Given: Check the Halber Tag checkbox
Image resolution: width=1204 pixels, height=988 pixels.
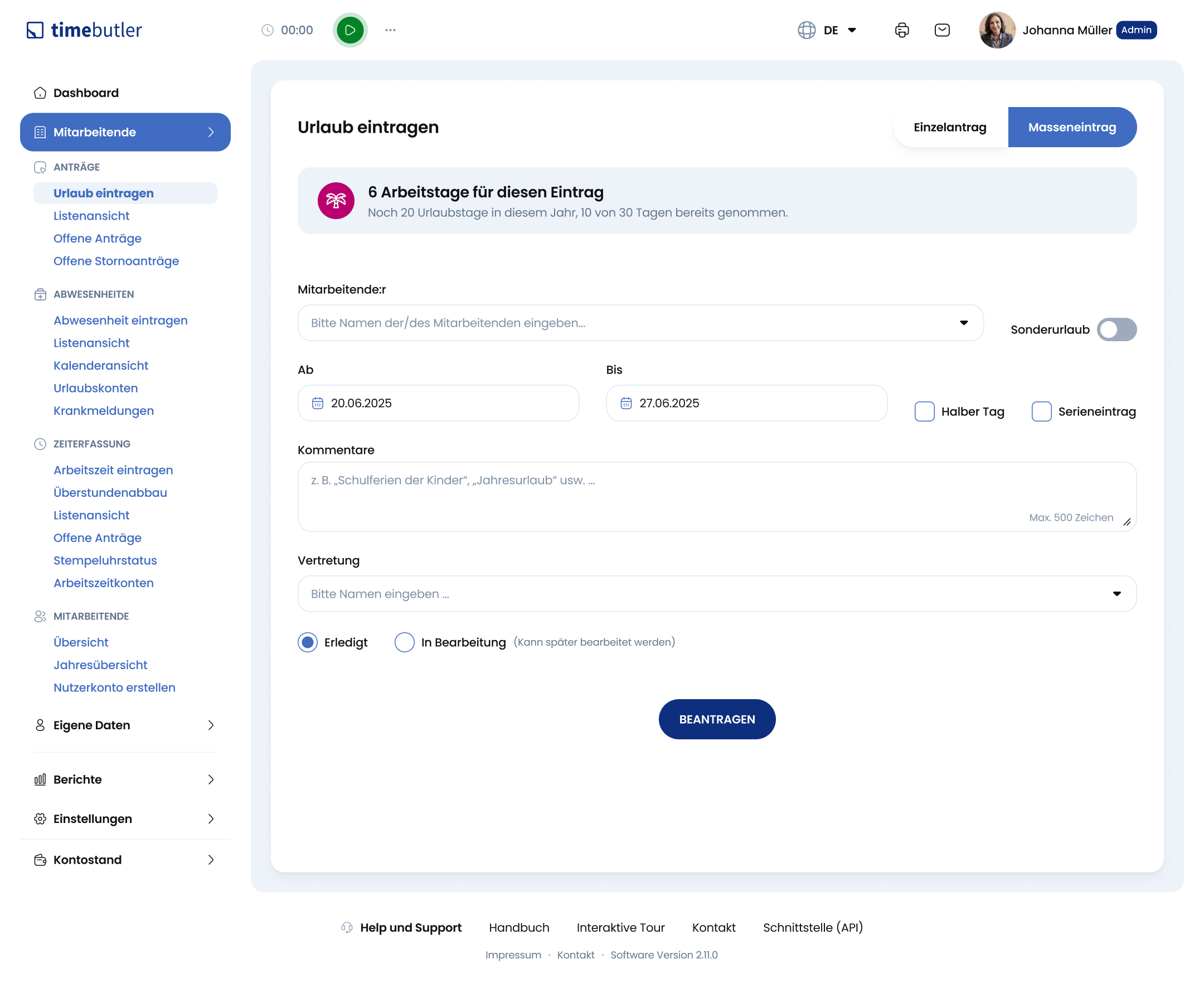Looking at the screenshot, I should tap(924, 411).
